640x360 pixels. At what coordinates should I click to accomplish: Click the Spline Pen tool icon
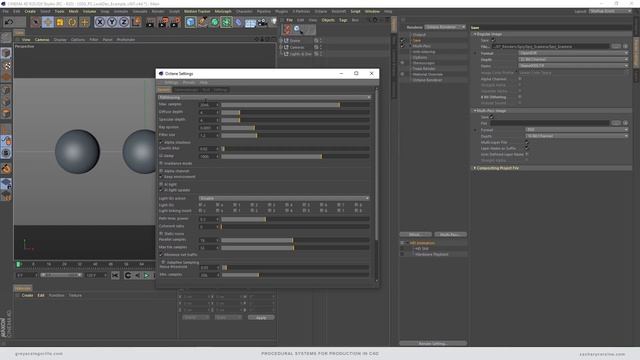(202, 22)
